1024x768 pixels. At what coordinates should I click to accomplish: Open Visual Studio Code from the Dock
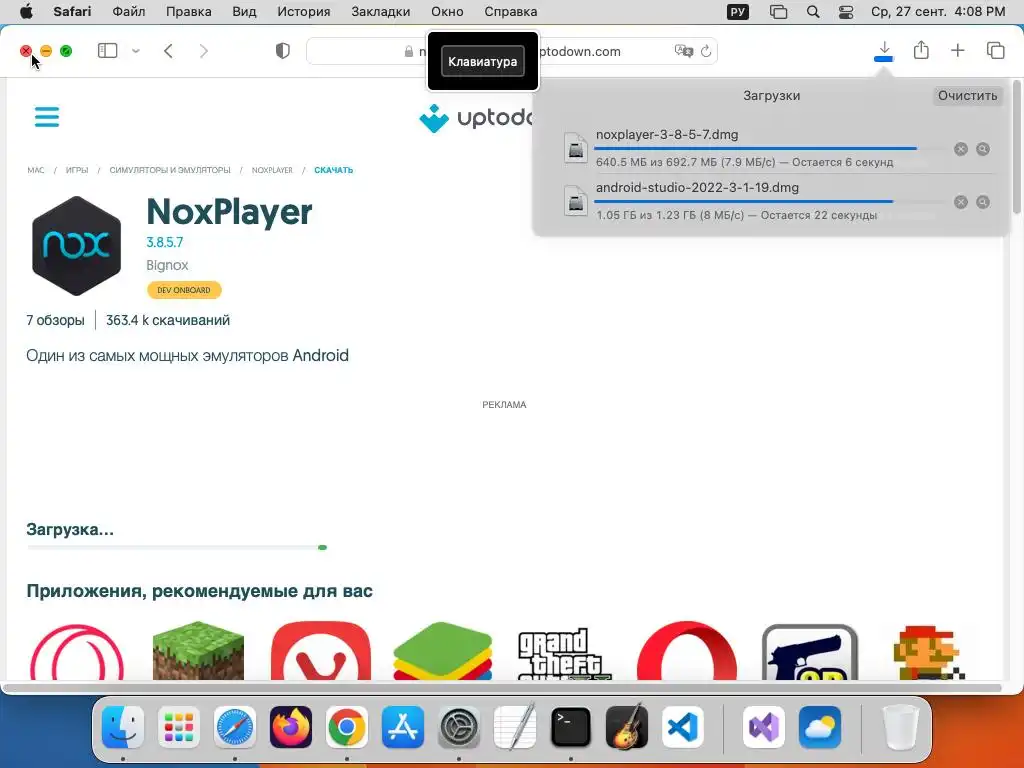(682, 727)
